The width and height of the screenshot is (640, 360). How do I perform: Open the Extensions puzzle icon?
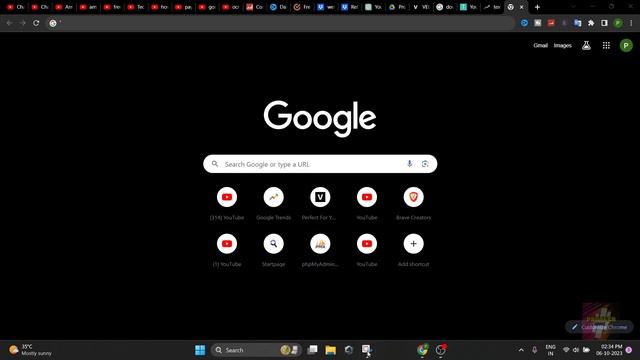[591, 23]
